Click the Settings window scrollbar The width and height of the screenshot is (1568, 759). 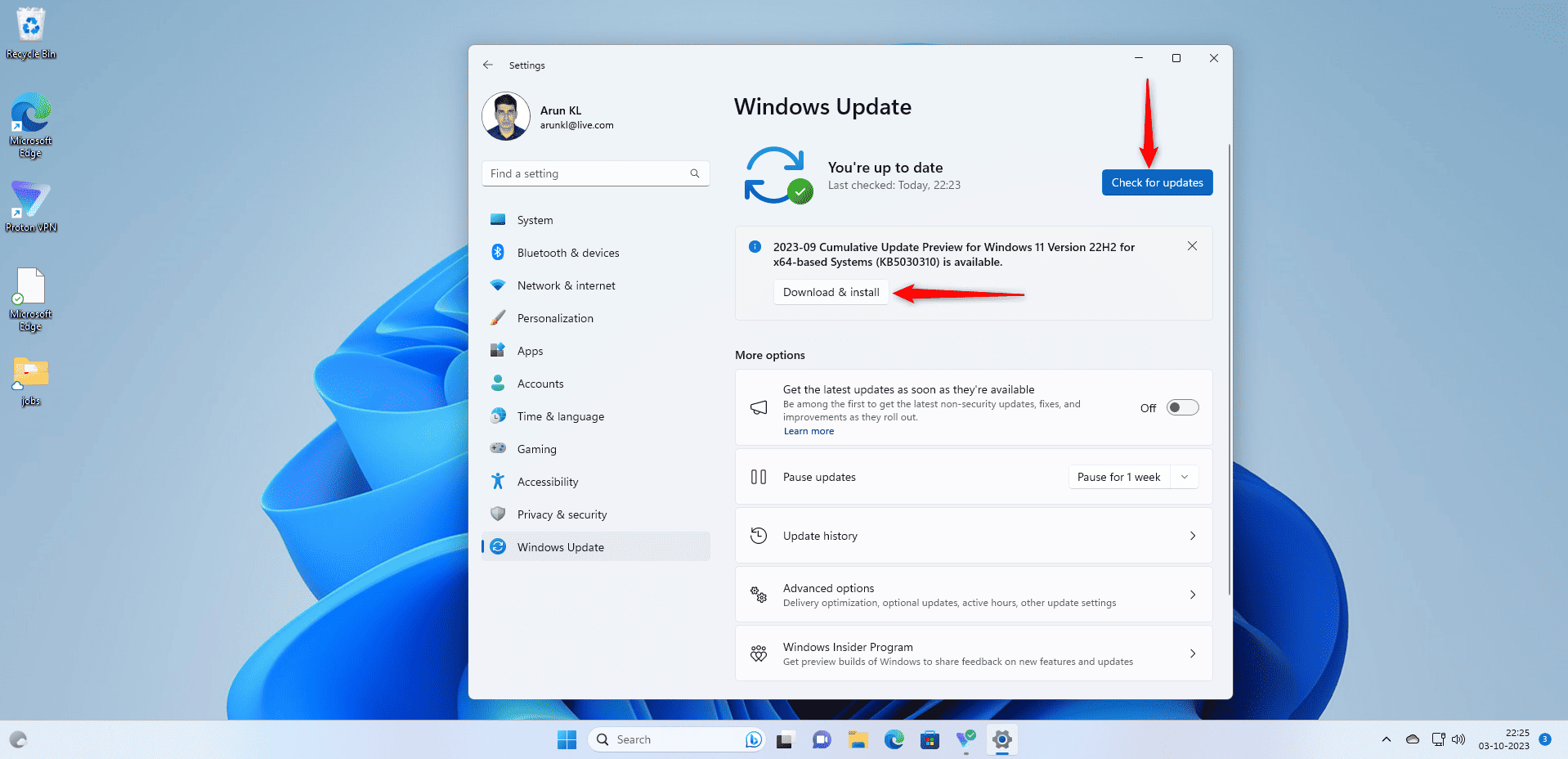click(x=1229, y=370)
